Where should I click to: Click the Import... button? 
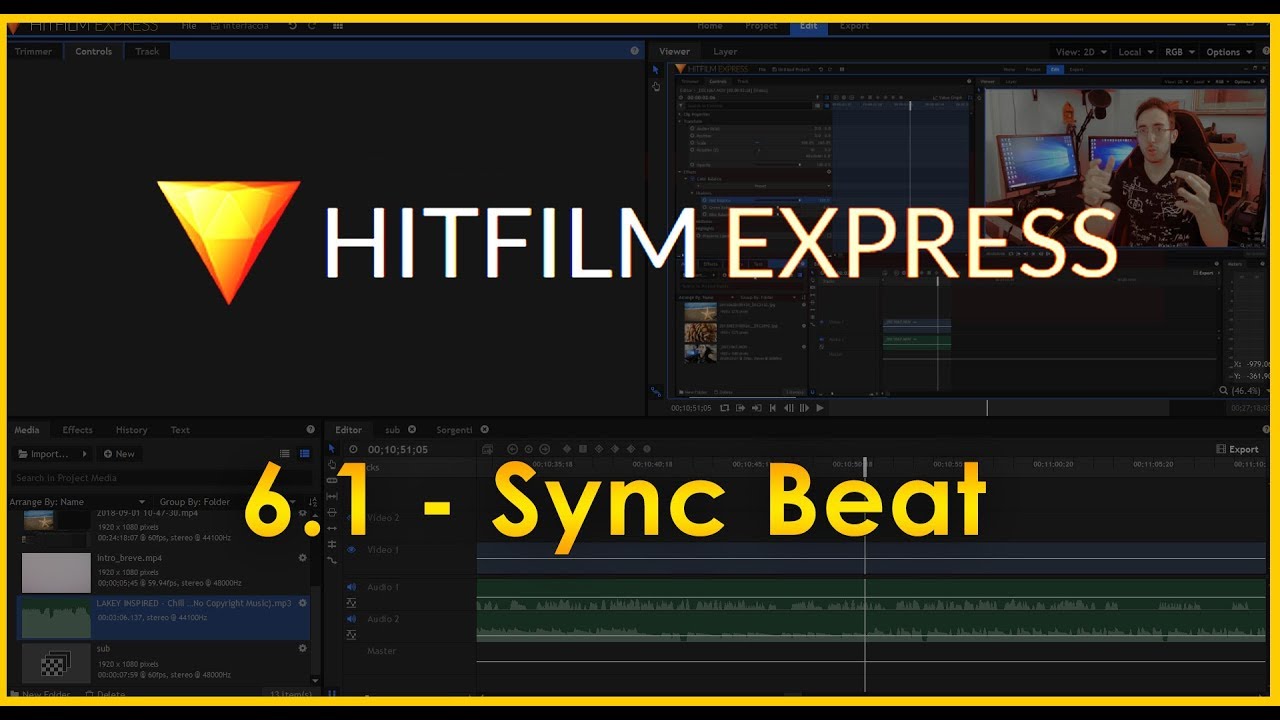(44, 454)
